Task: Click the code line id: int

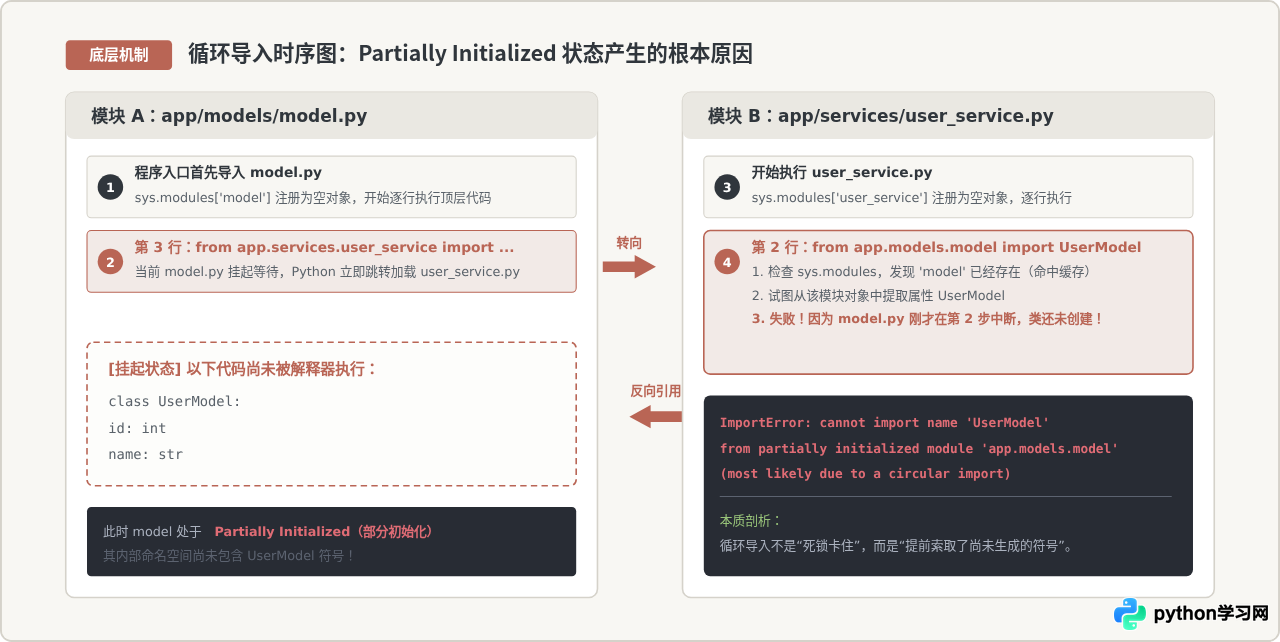Action: (x=137, y=428)
